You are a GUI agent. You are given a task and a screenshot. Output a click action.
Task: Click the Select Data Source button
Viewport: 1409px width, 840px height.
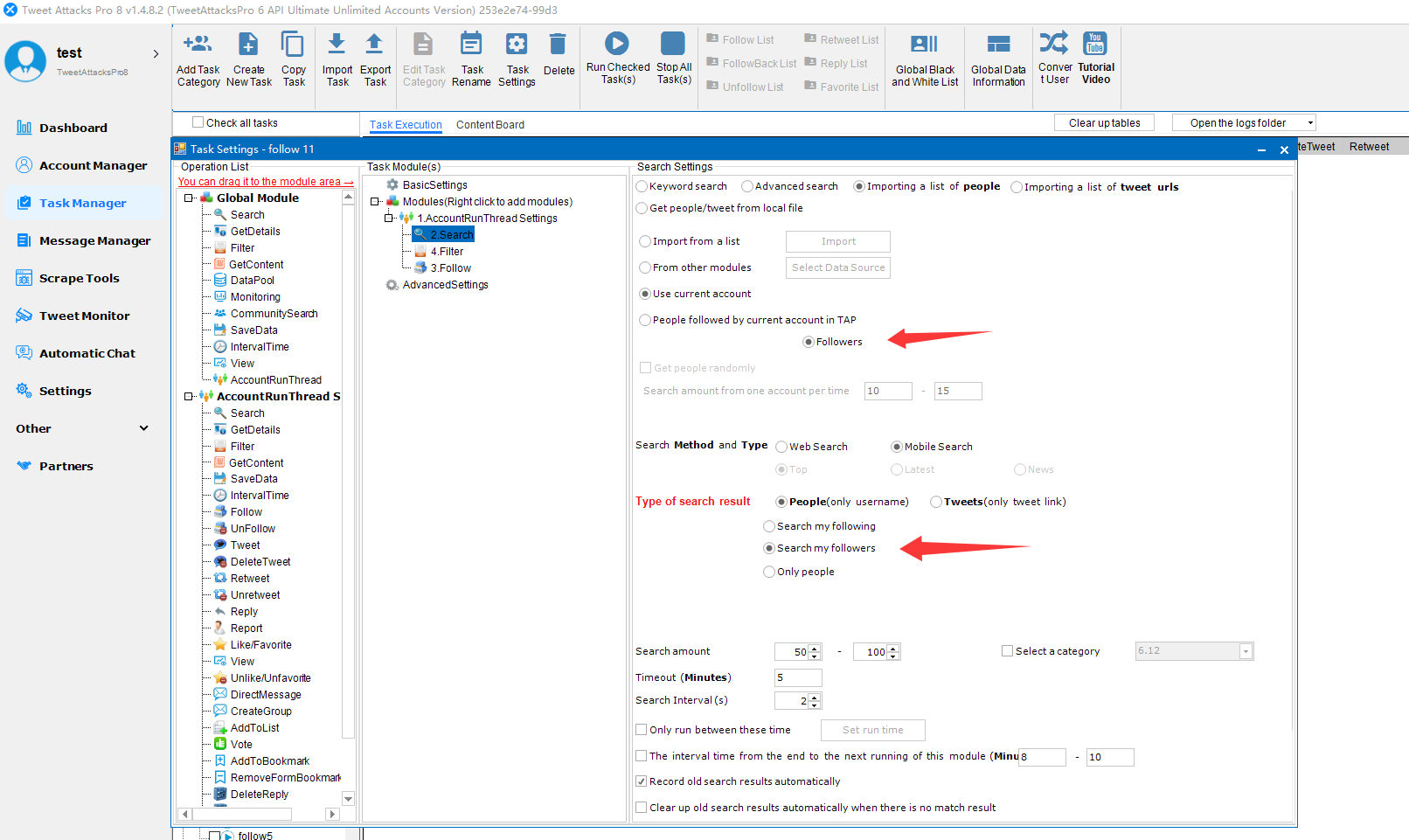click(837, 267)
